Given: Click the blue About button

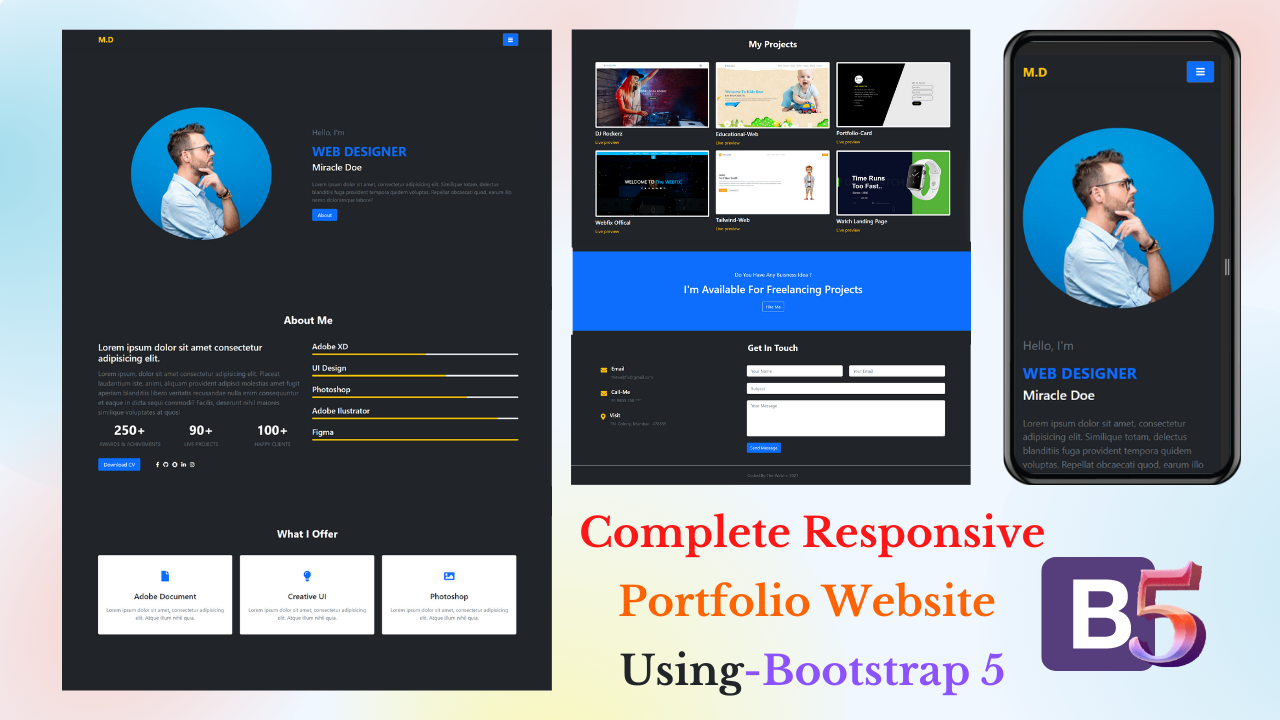Looking at the screenshot, I should tap(324, 215).
